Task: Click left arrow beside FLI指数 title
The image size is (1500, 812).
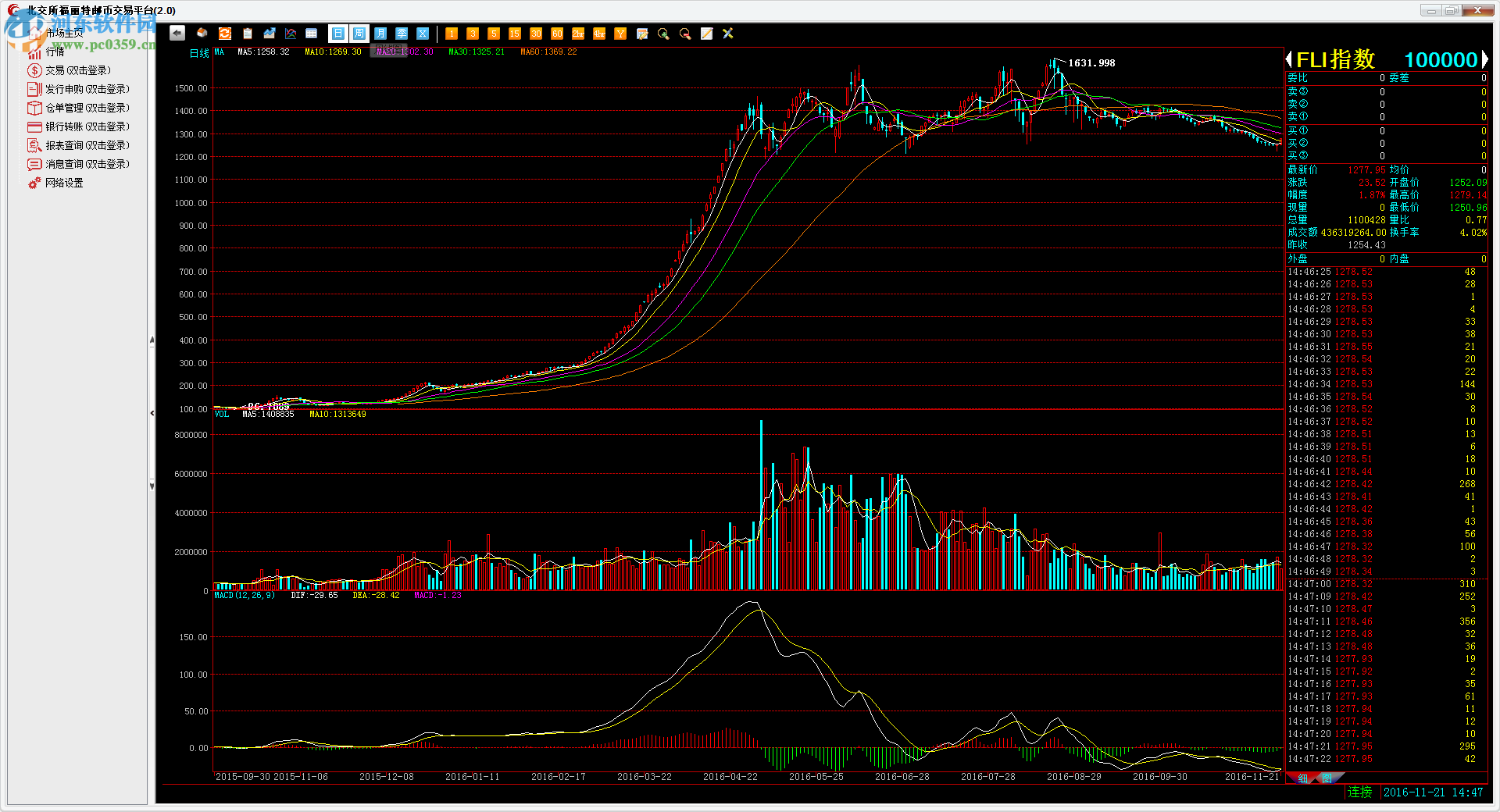Action: coord(1289,59)
